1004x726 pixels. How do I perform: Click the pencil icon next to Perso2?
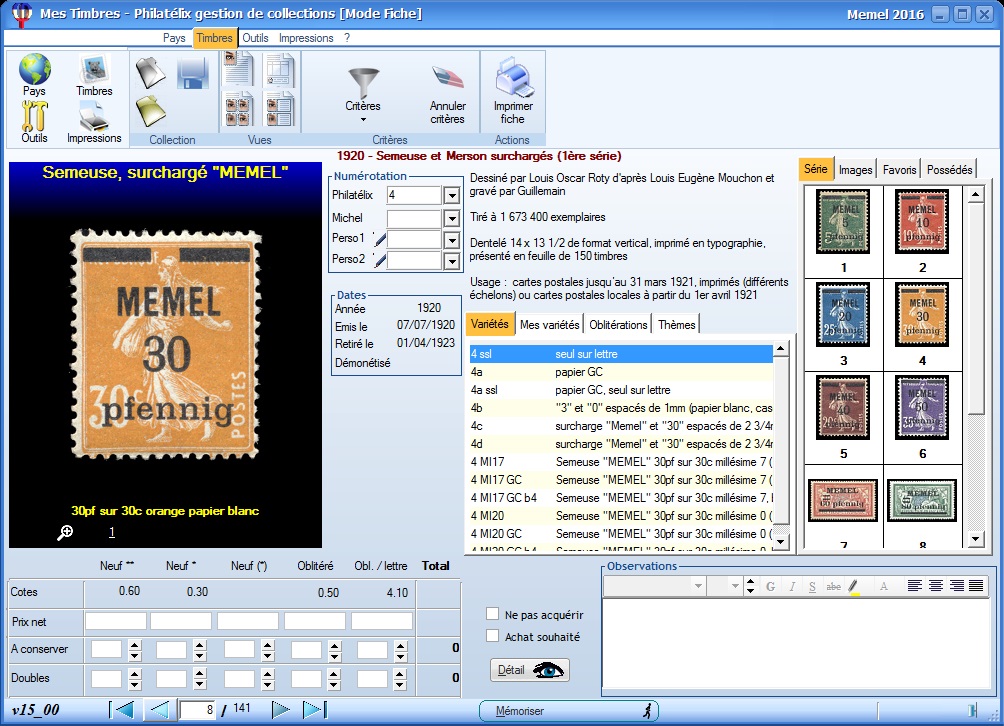pos(380,260)
